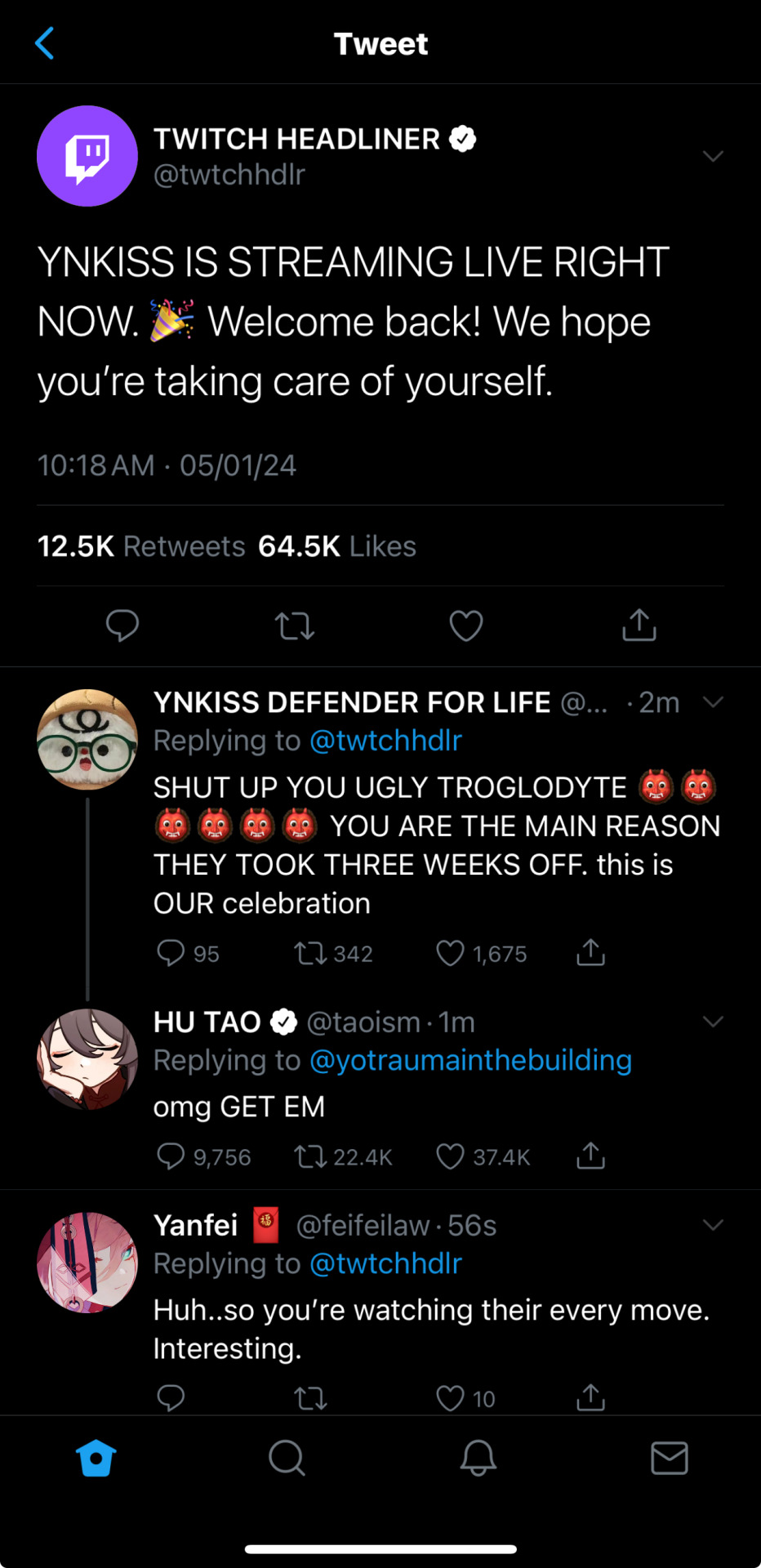Viewport: 761px width, 1568px height.
Task: Share Yanfei's reply tweet
Action: pyautogui.click(x=590, y=1398)
